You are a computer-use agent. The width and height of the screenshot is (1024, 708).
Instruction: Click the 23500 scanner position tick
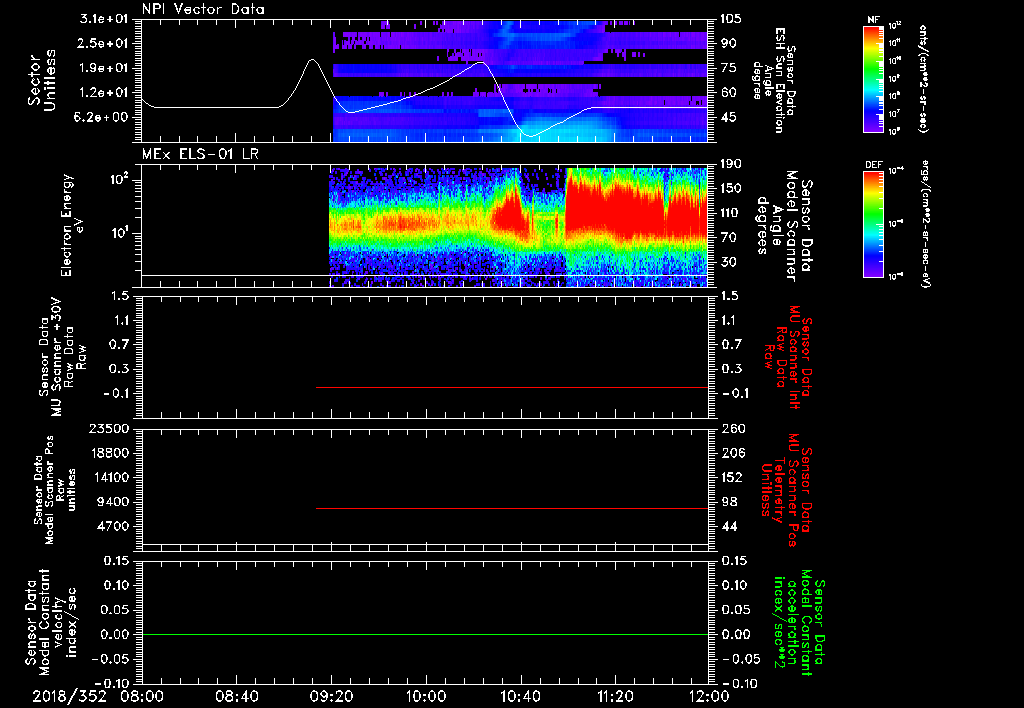[110, 429]
